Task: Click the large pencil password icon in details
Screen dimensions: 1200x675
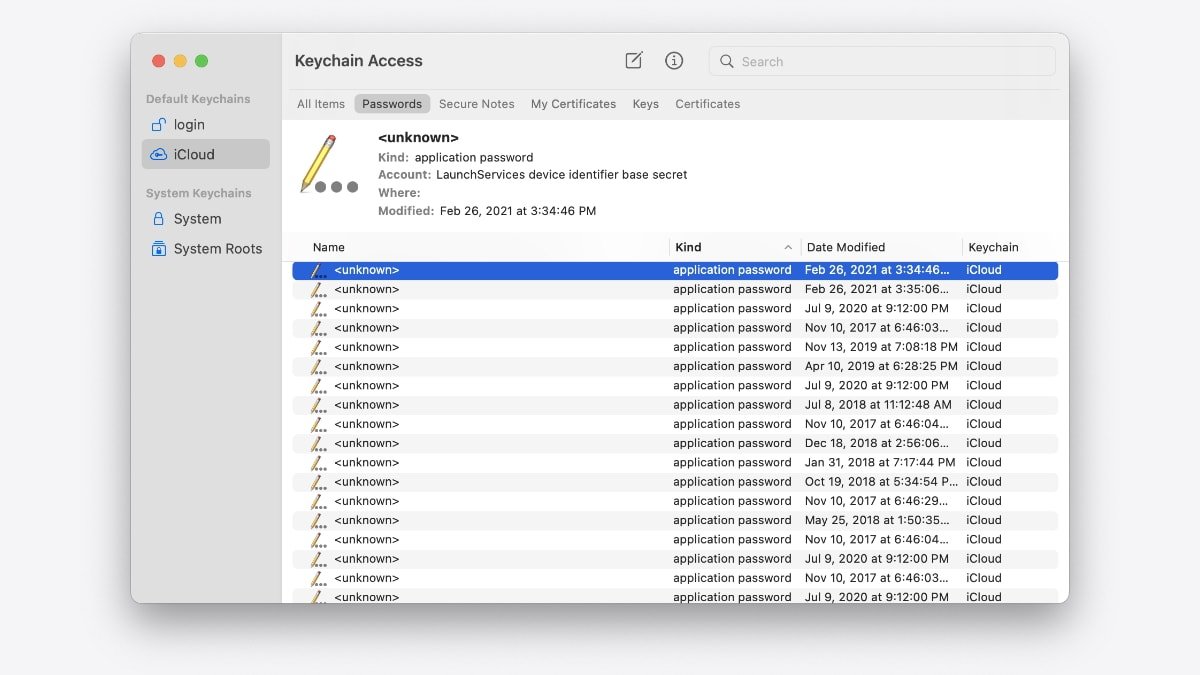Action: click(328, 165)
